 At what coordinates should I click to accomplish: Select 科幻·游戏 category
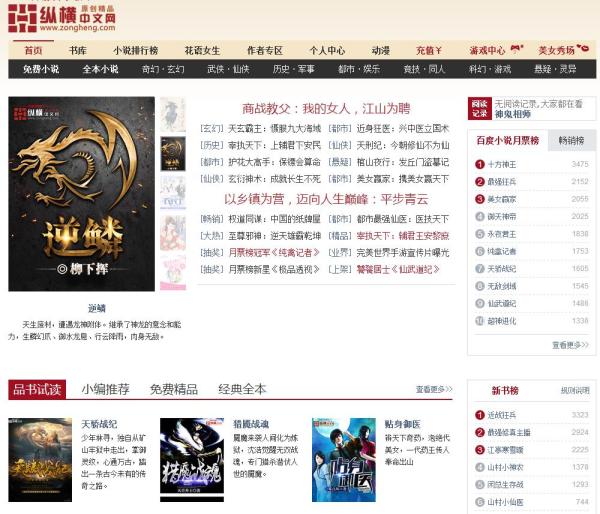(x=490, y=69)
